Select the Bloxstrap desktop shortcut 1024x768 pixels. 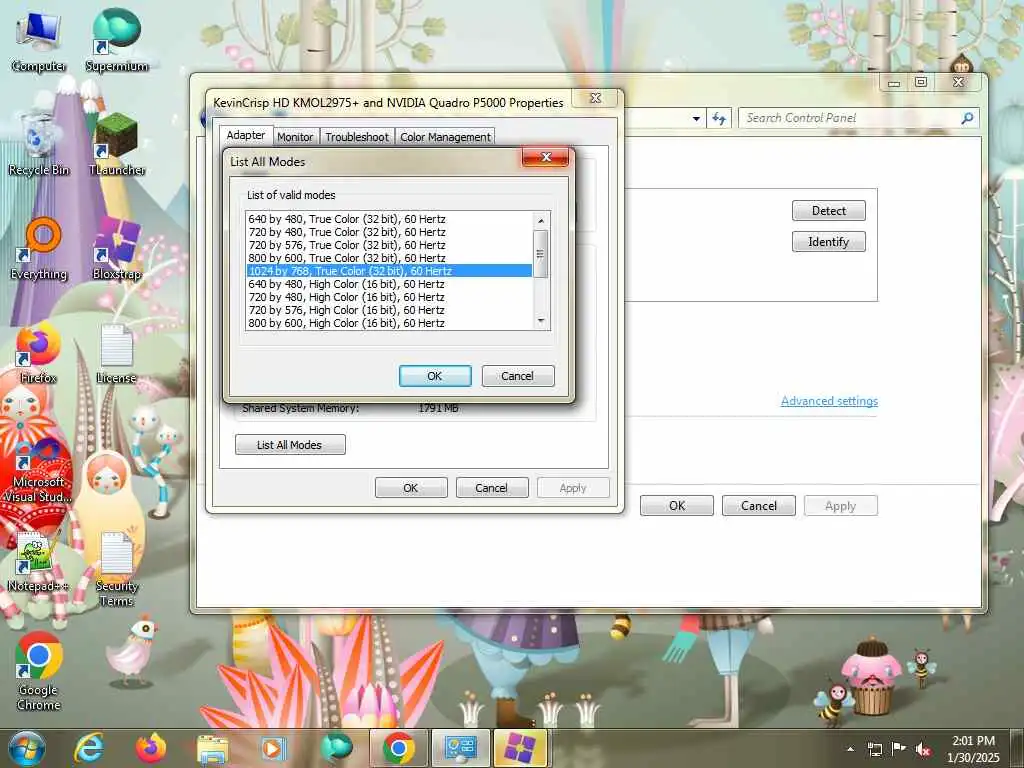pyautogui.click(x=117, y=249)
